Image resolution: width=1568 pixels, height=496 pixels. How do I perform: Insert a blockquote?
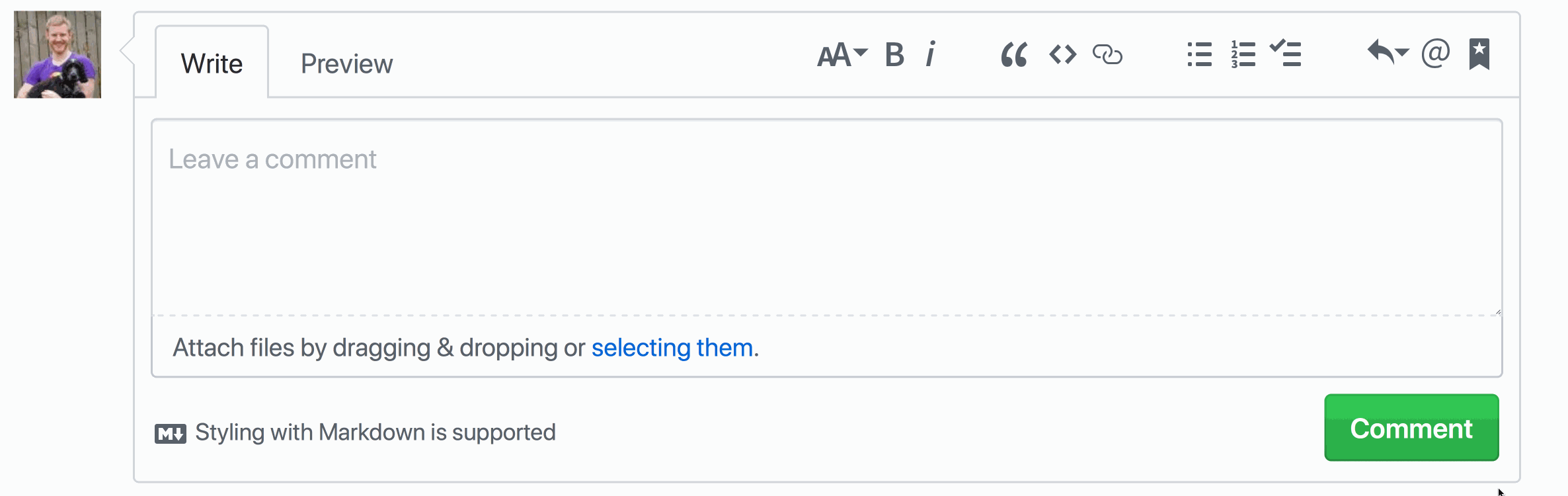click(x=1013, y=56)
